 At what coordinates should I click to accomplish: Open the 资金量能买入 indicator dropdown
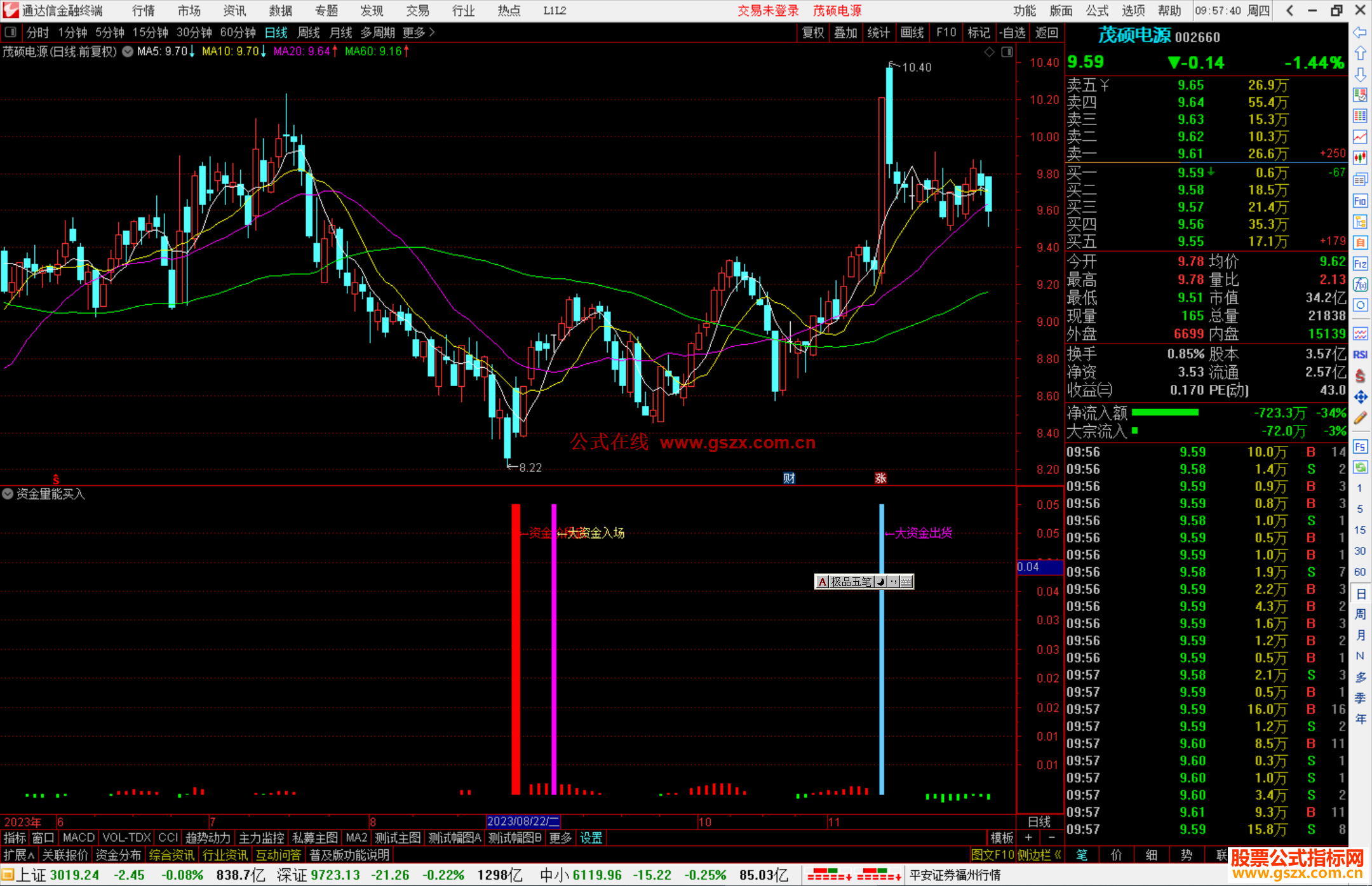tap(8, 493)
